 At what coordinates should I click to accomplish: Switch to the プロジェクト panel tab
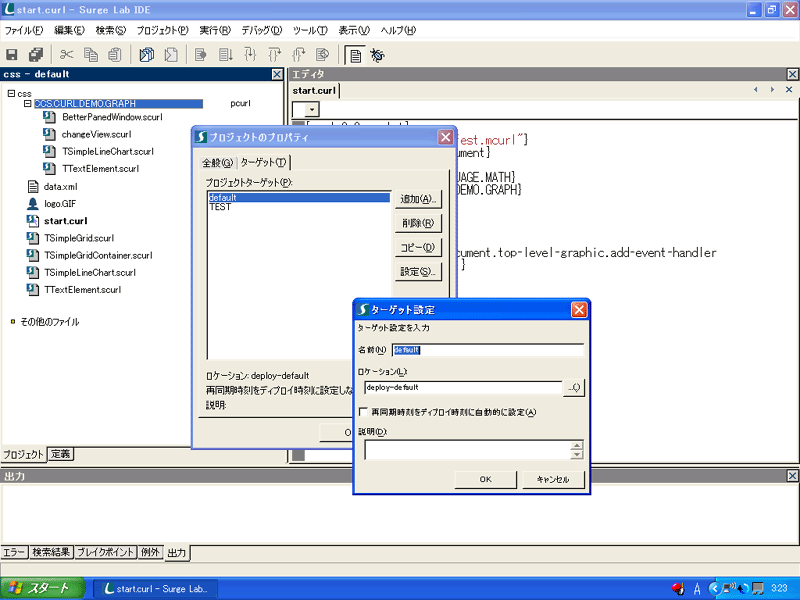tap(23, 454)
